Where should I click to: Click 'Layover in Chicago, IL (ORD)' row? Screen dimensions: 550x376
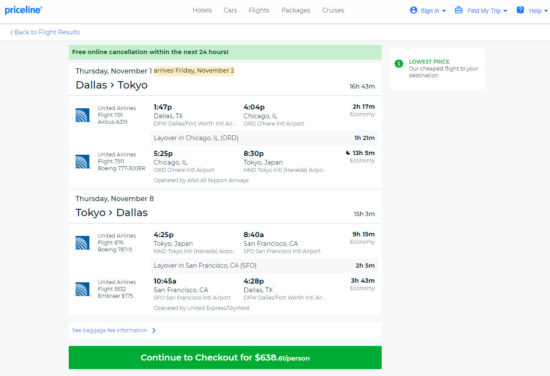coord(264,138)
